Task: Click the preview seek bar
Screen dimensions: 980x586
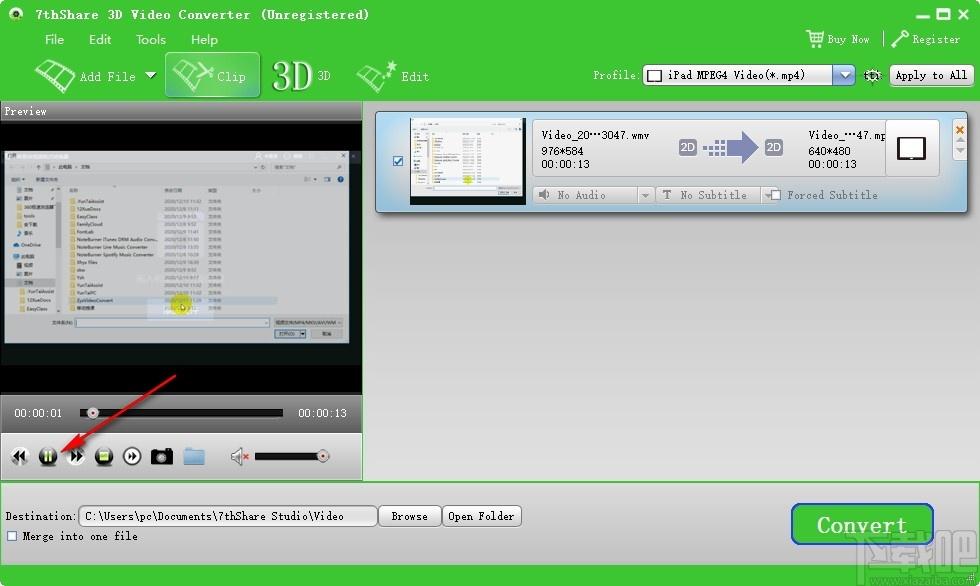Action: [181, 413]
